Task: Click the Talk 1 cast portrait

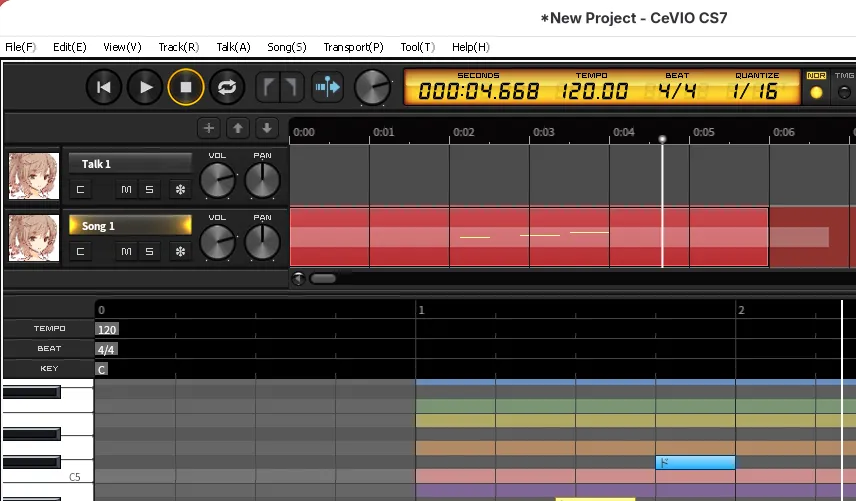Action: (34, 176)
